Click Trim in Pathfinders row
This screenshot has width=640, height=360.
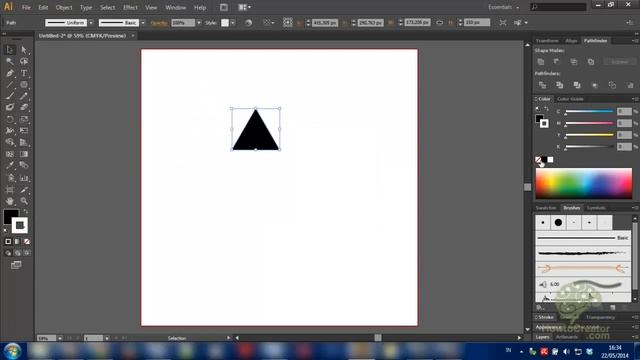coord(560,85)
